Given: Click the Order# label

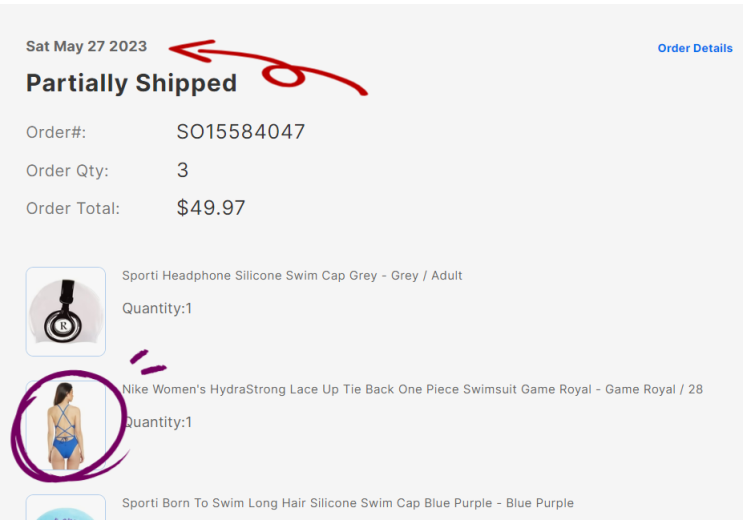Looking at the screenshot, I should click(x=56, y=132).
